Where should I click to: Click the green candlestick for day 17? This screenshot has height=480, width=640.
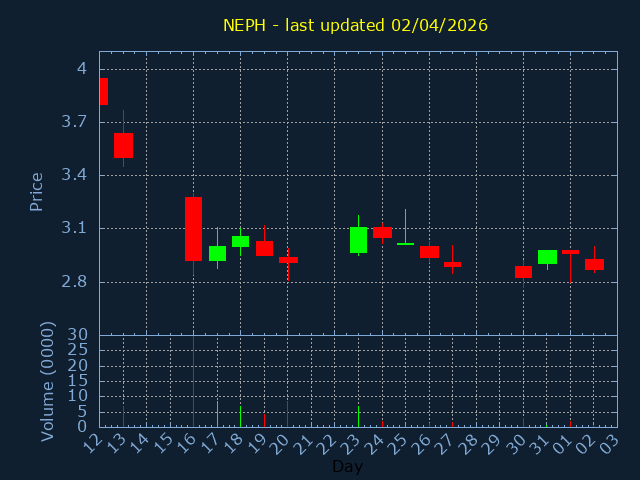click(217, 253)
